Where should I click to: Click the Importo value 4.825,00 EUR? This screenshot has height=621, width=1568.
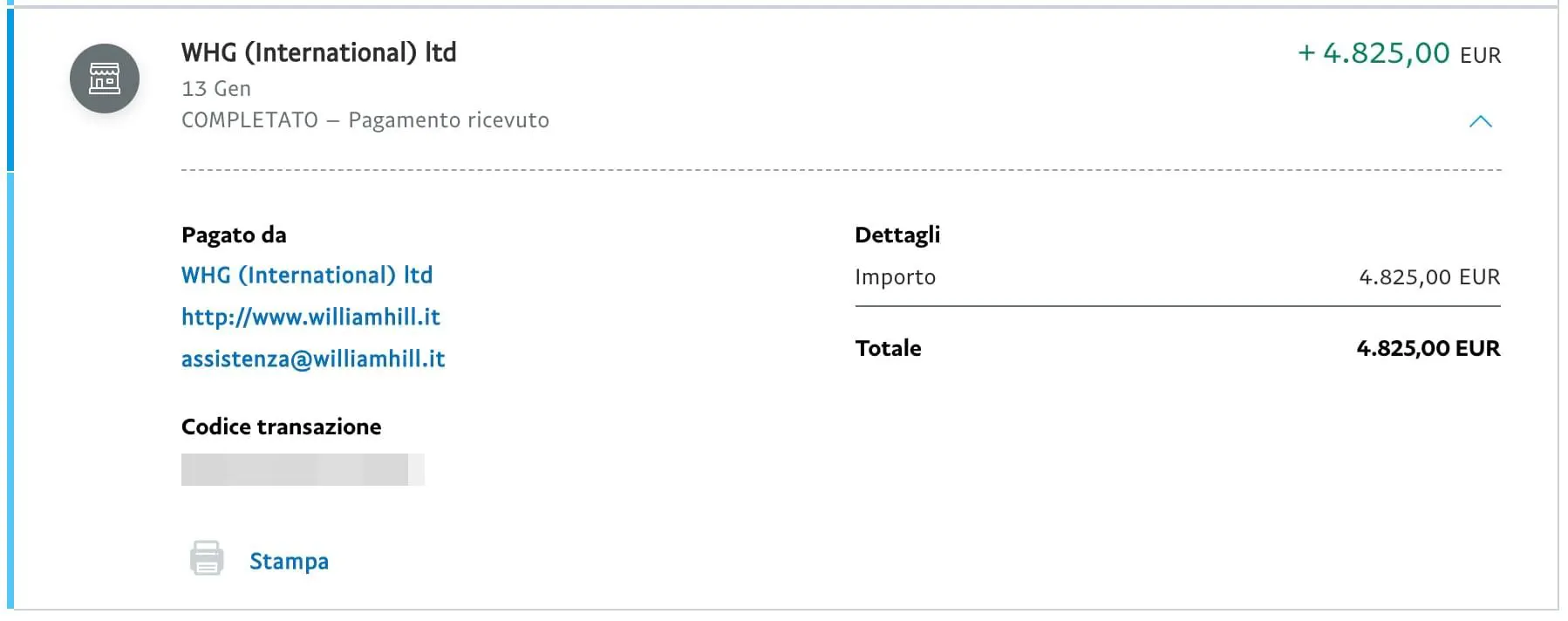click(1429, 277)
